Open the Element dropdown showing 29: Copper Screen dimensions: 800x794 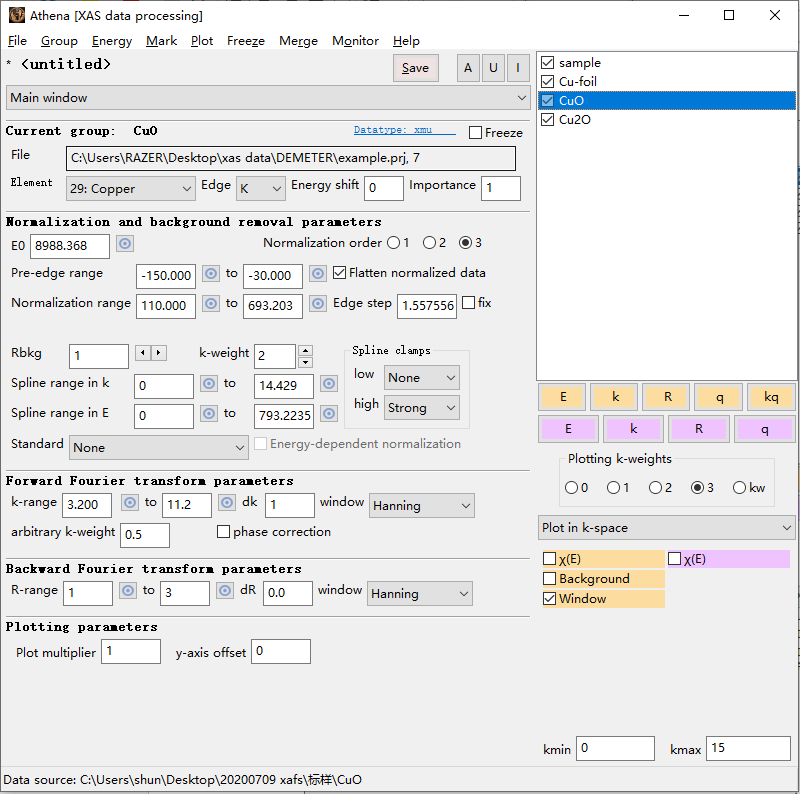[x=131, y=188]
